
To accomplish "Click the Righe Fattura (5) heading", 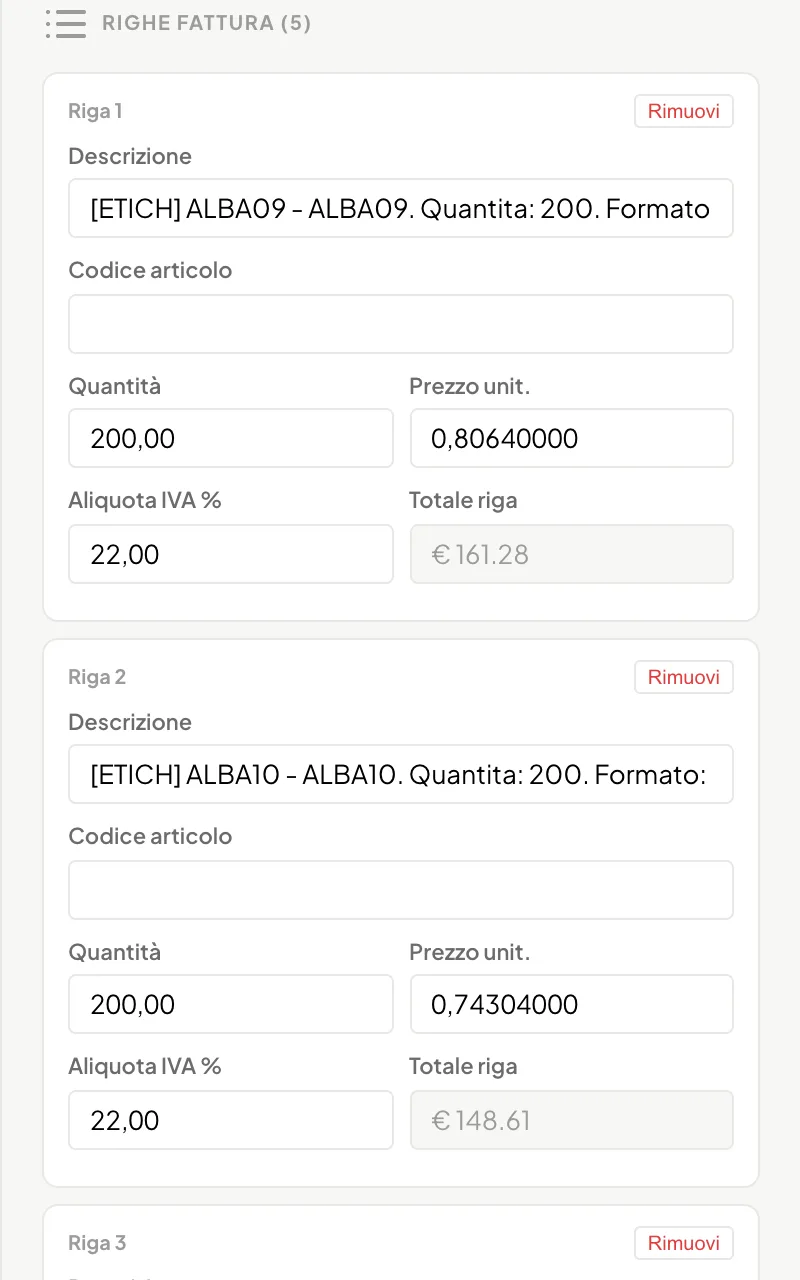I will [x=207, y=23].
